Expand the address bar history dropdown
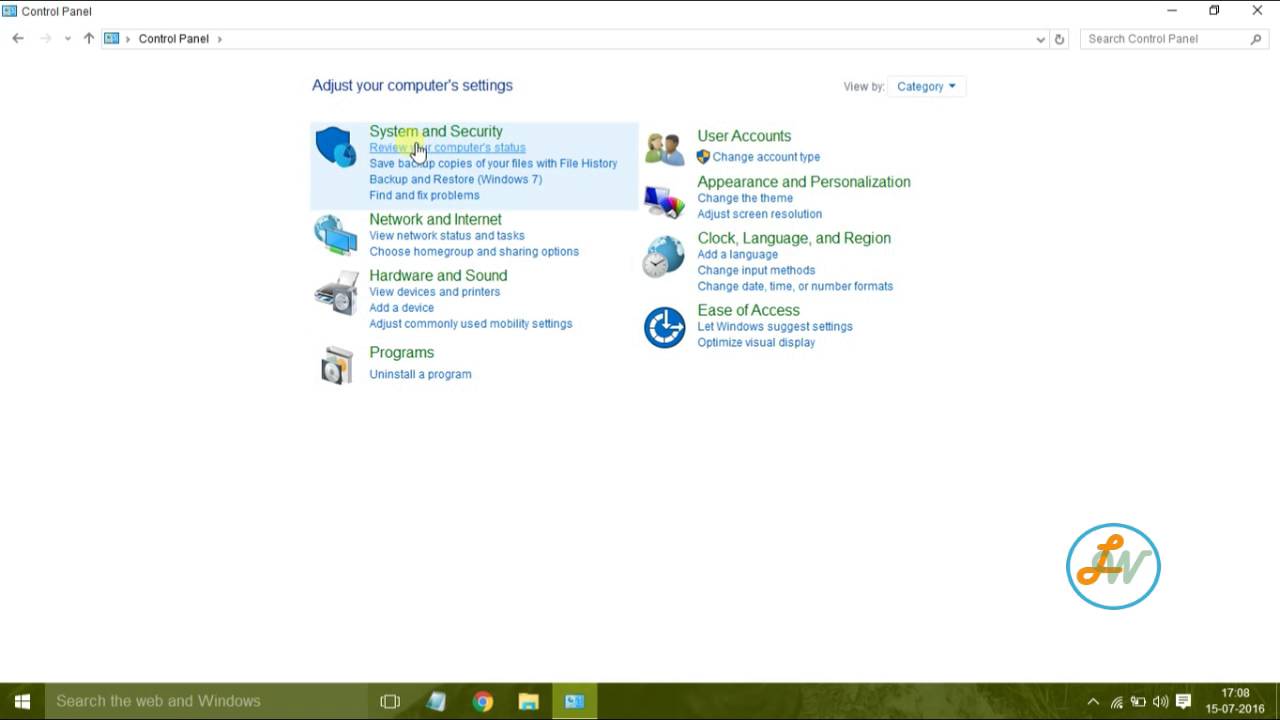Image resolution: width=1280 pixels, height=720 pixels. (x=1041, y=39)
